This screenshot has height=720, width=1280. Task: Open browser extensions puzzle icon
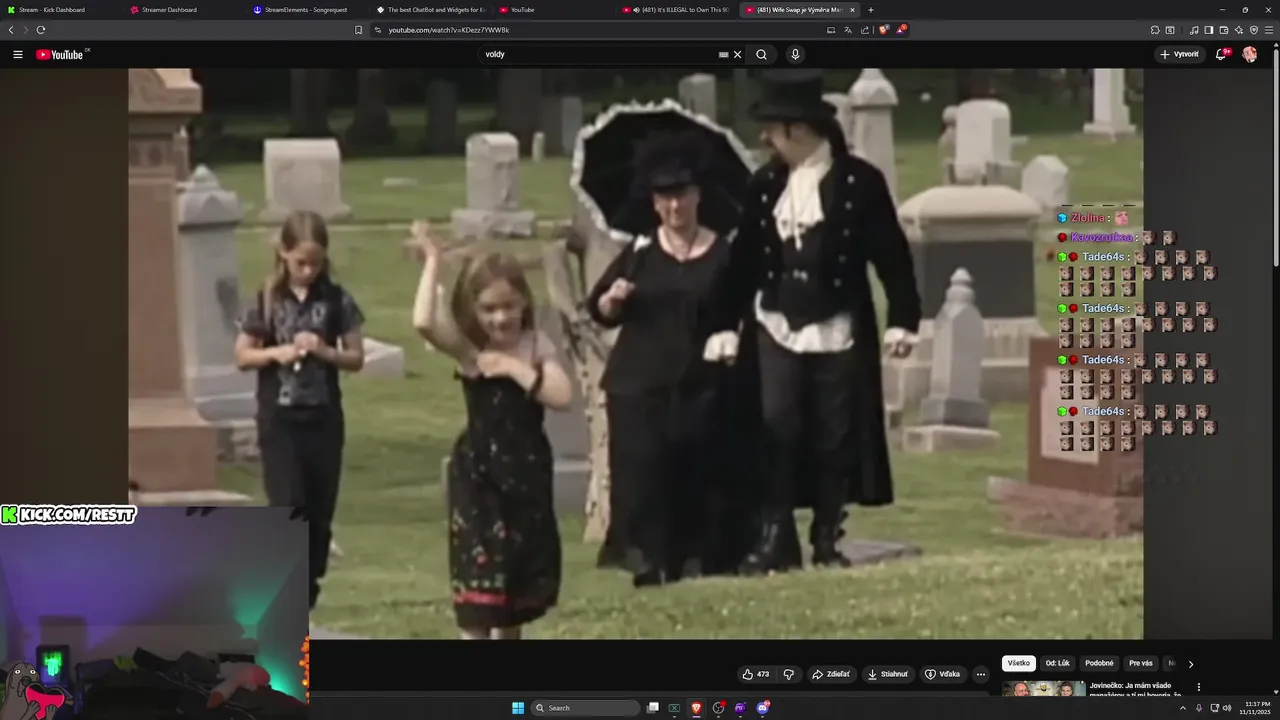[x=1155, y=30]
